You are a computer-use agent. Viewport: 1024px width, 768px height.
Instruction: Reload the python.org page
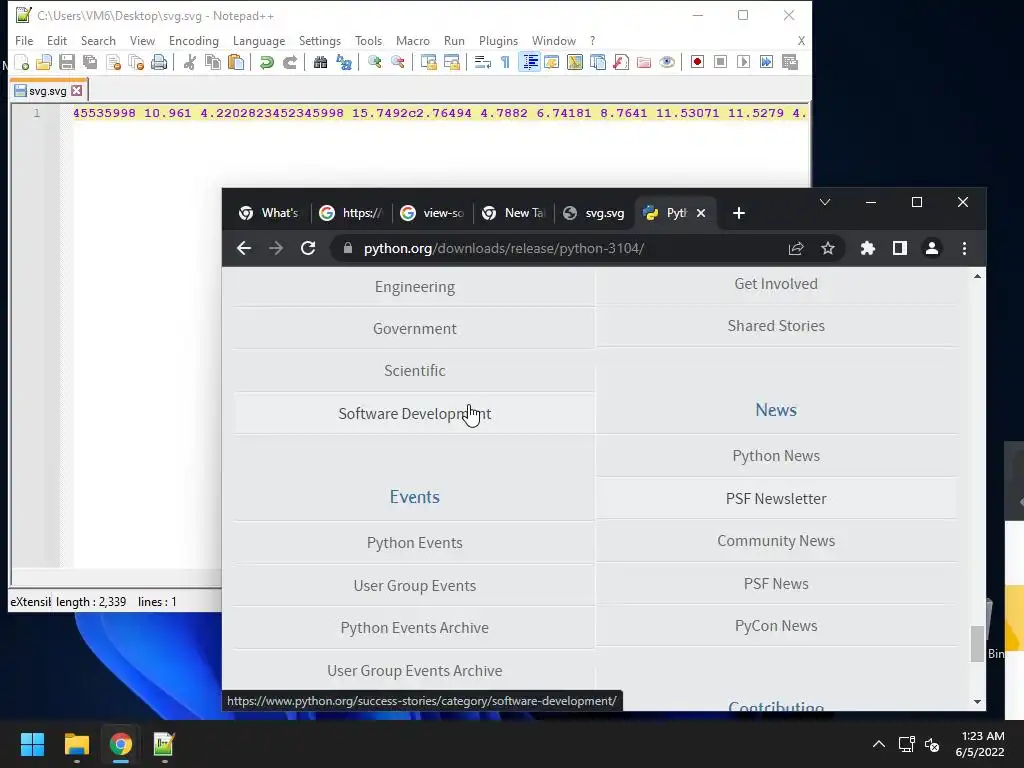click(x=308, y=248)
